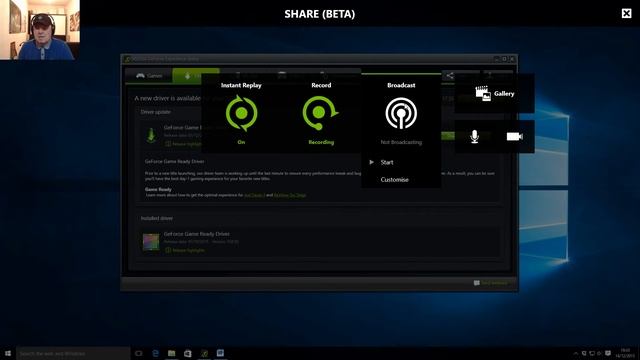Launch Microsoft Edge from the taskbar
This screenshot has height=360, width=640.
point(156,353)
